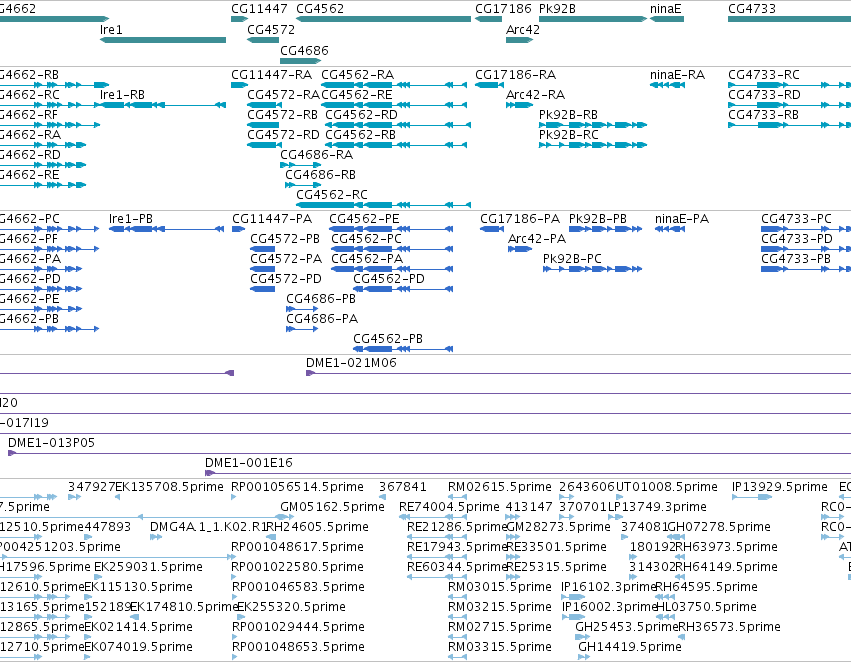Open EST GH14419.5prime label
Viewport: 851px width, 662px height.
630,647
